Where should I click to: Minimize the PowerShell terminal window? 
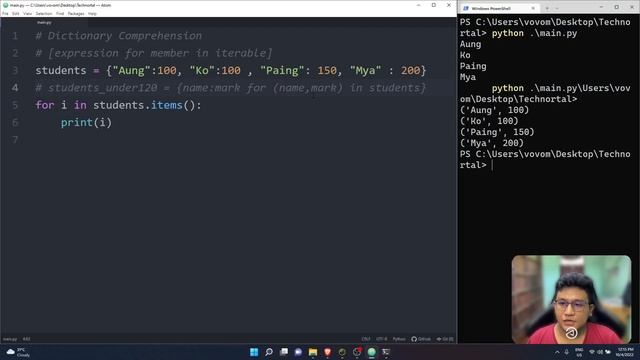(x=601, y=7)
